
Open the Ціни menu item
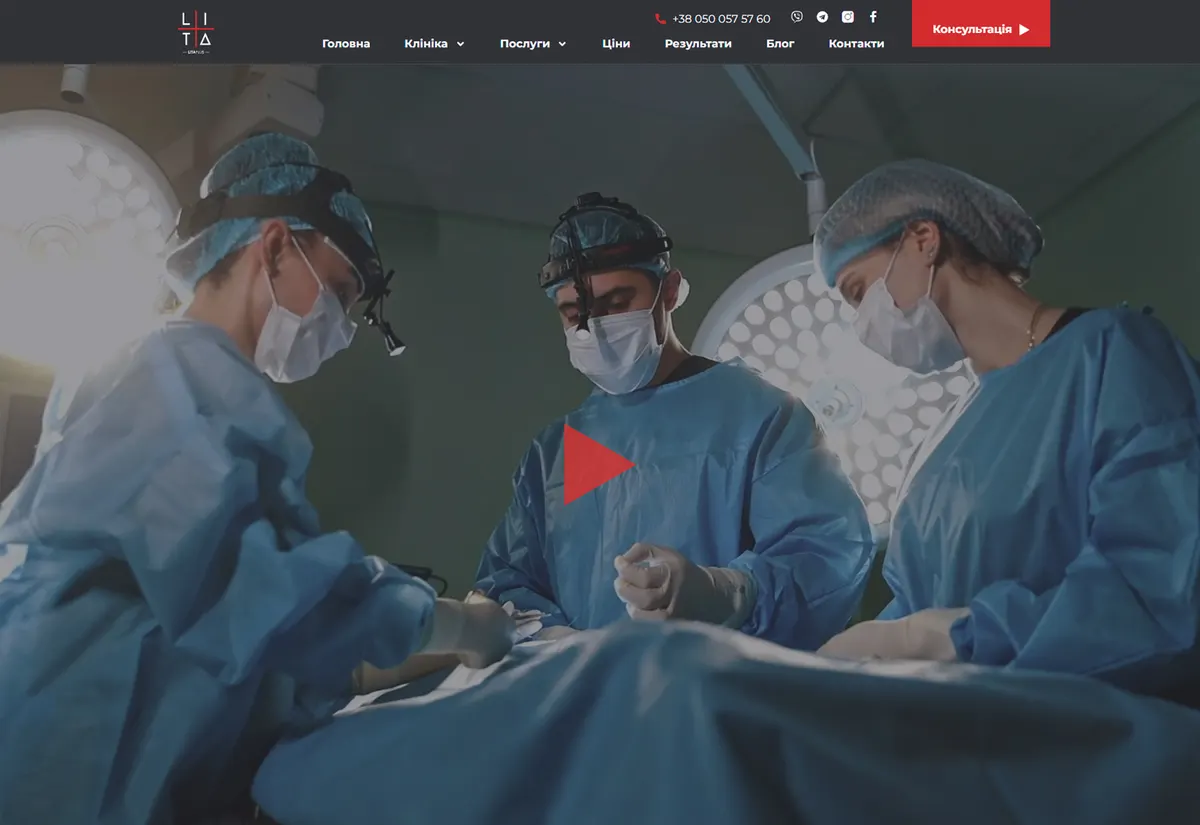[616, 44]
